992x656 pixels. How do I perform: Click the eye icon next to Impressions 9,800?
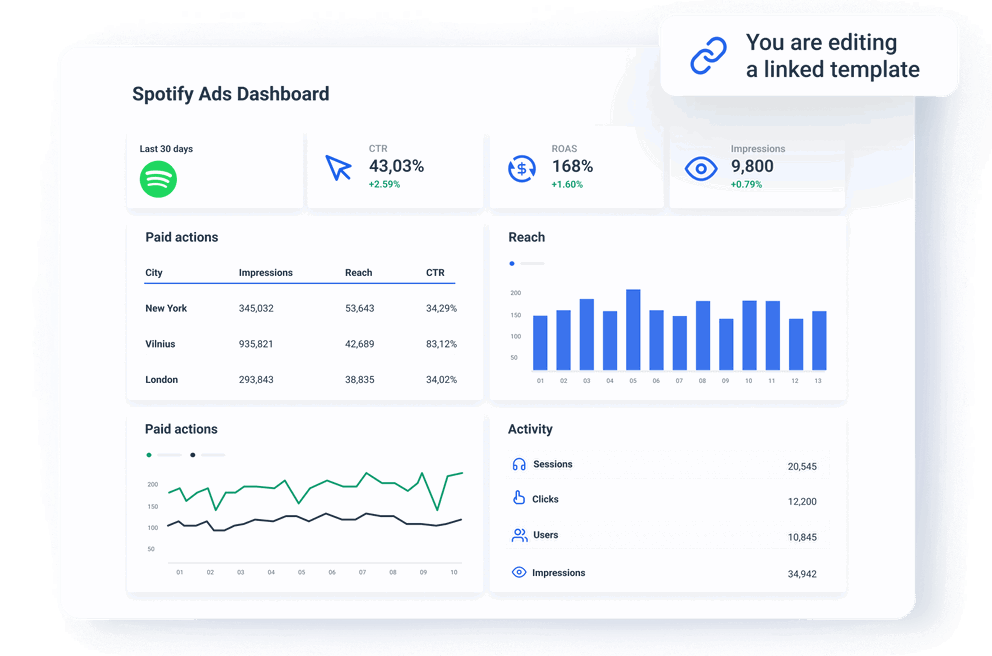click(x=704, y=168)
